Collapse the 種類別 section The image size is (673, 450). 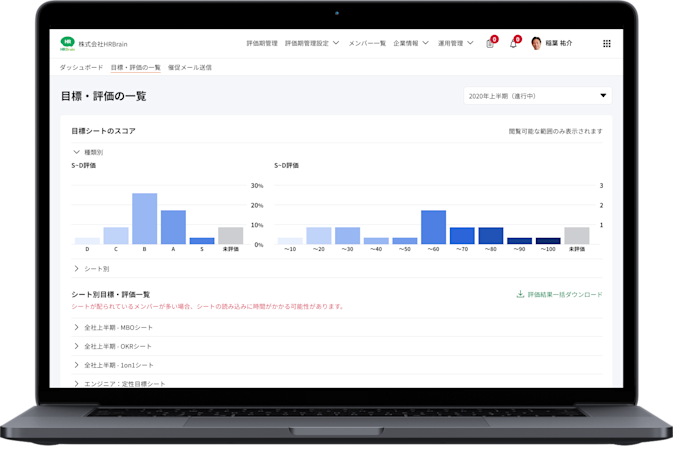tap(88, 152)
